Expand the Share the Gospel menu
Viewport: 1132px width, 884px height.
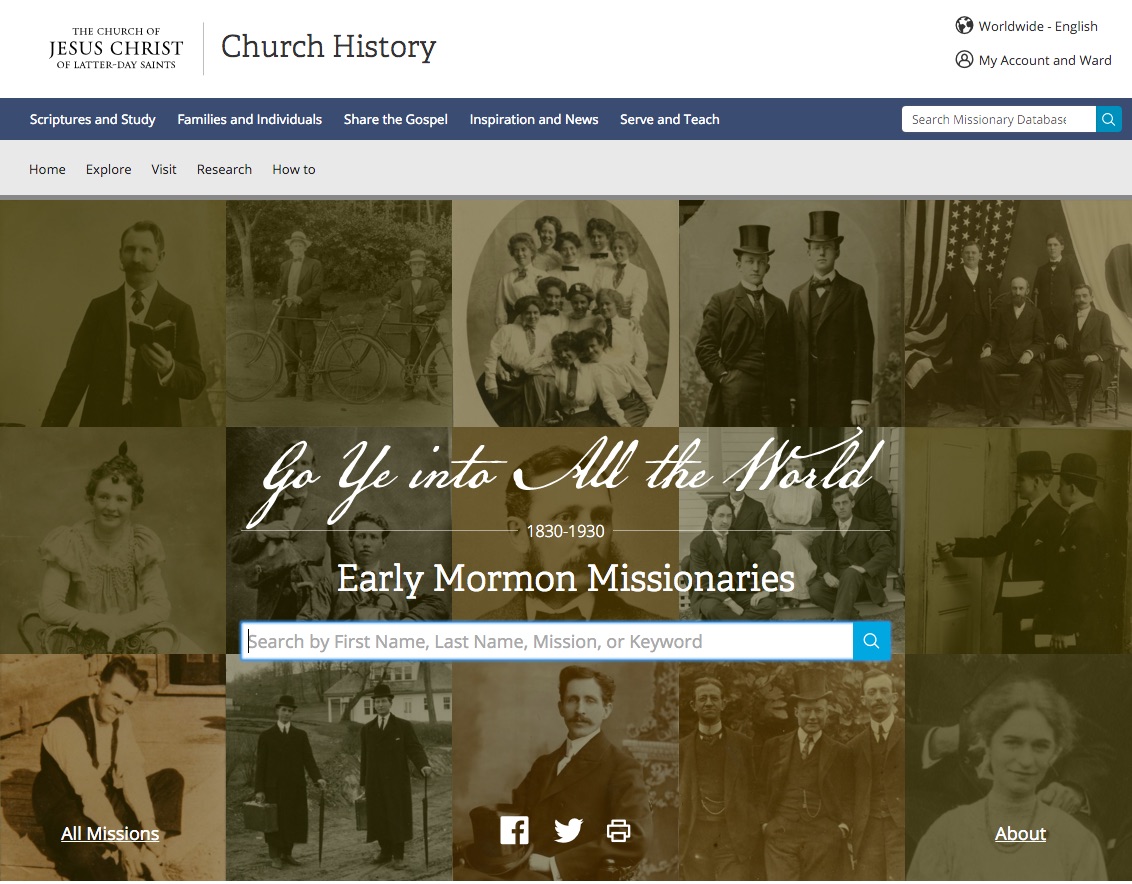coord(396,119)
